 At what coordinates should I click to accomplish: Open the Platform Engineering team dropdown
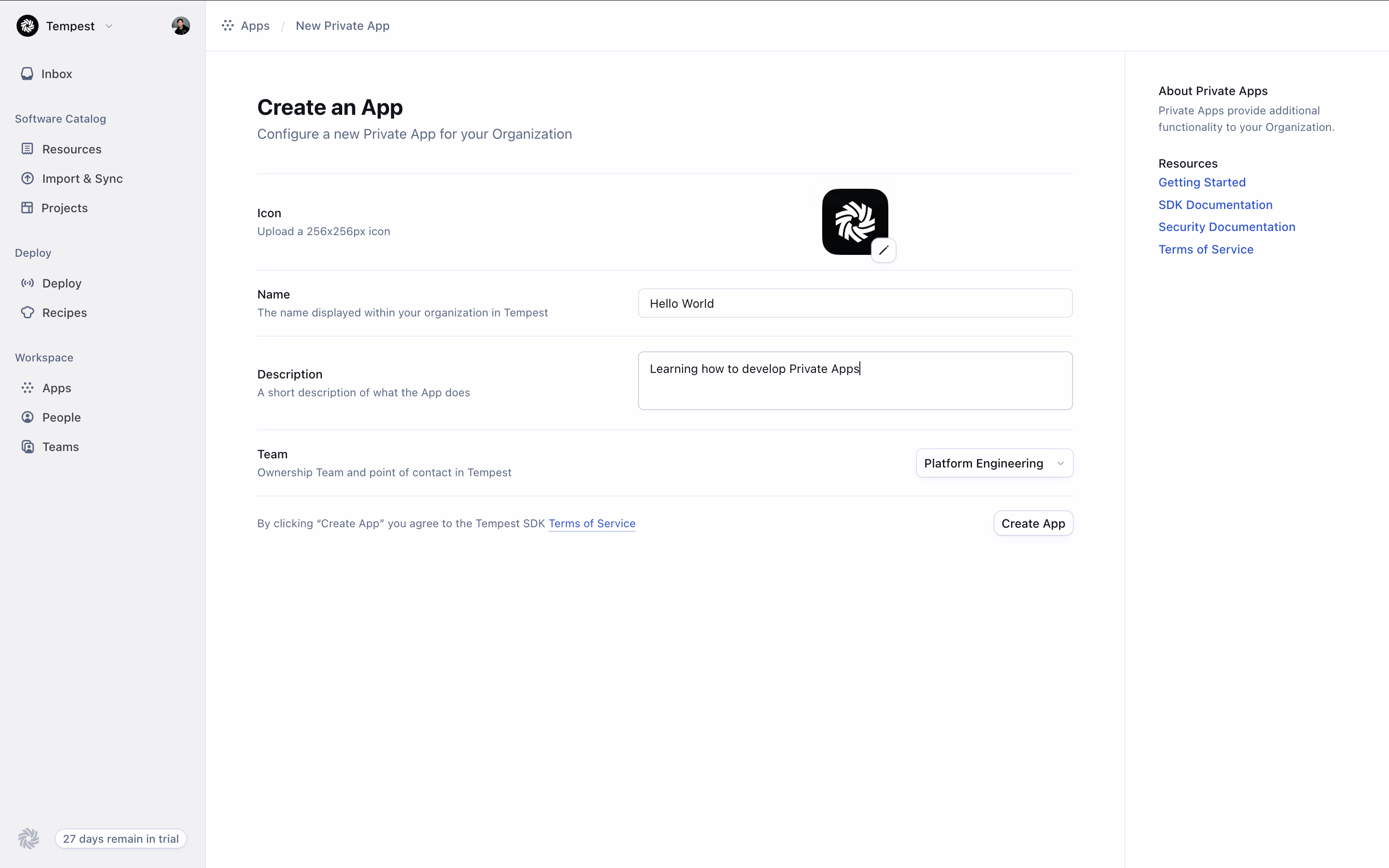[994, 463]
